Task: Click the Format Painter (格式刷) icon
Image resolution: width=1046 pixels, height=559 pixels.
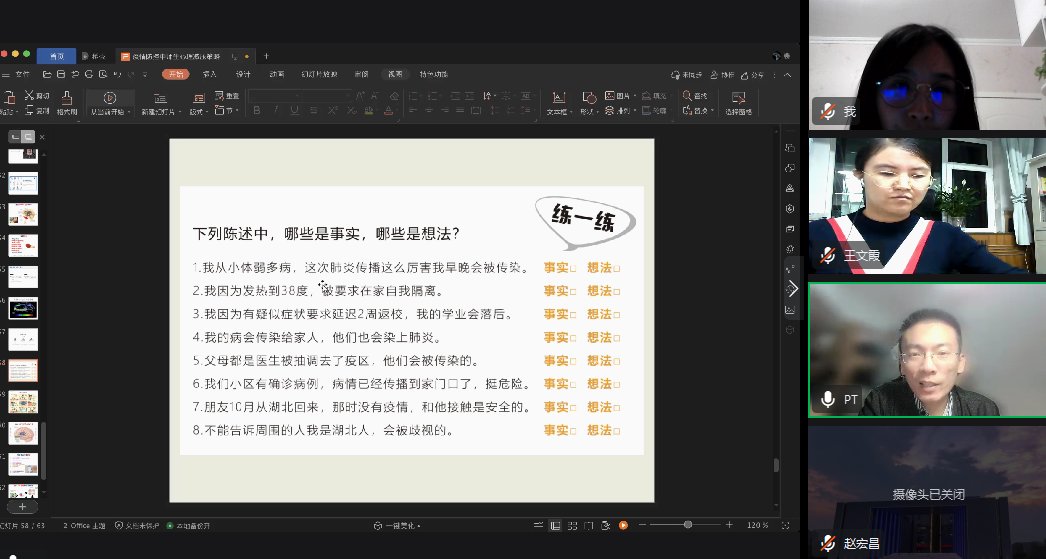Action: [x=67, y=98]
